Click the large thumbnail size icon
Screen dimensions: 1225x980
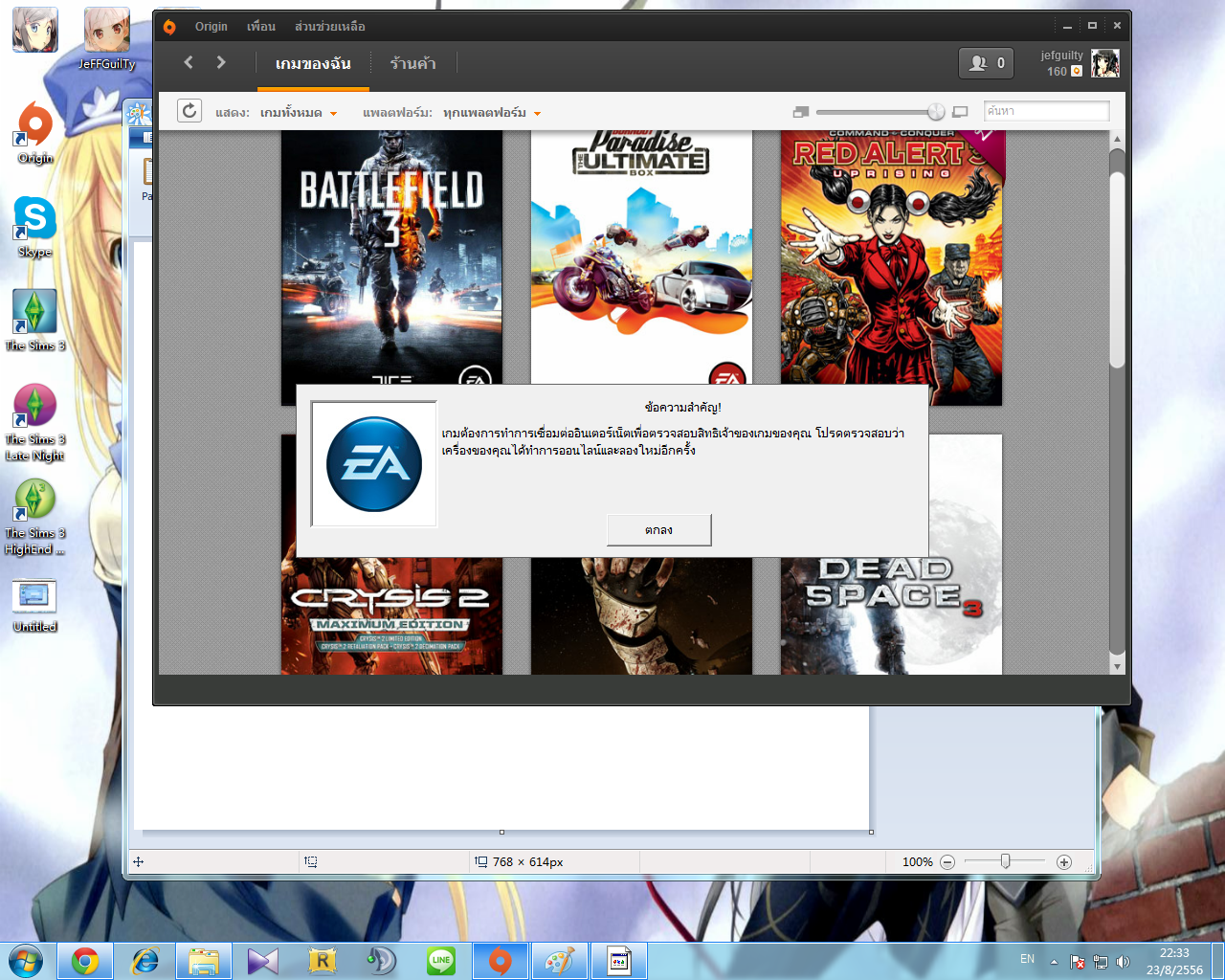pyautogui.click(x=961, y=112)
